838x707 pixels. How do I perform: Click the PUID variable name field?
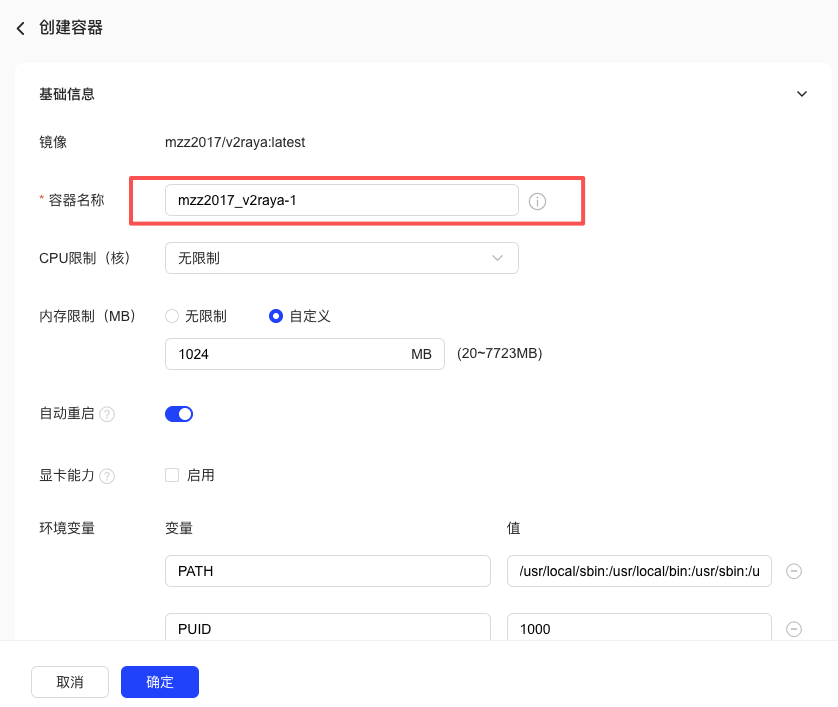coord(327,628)
